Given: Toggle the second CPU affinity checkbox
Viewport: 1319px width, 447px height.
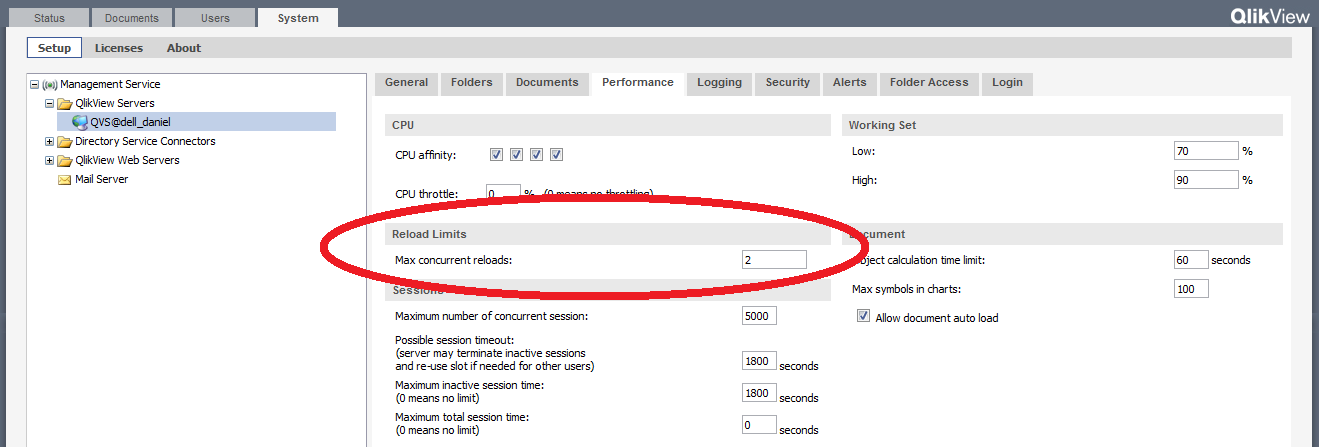Looking at the screenshot, I should point(516,155).
